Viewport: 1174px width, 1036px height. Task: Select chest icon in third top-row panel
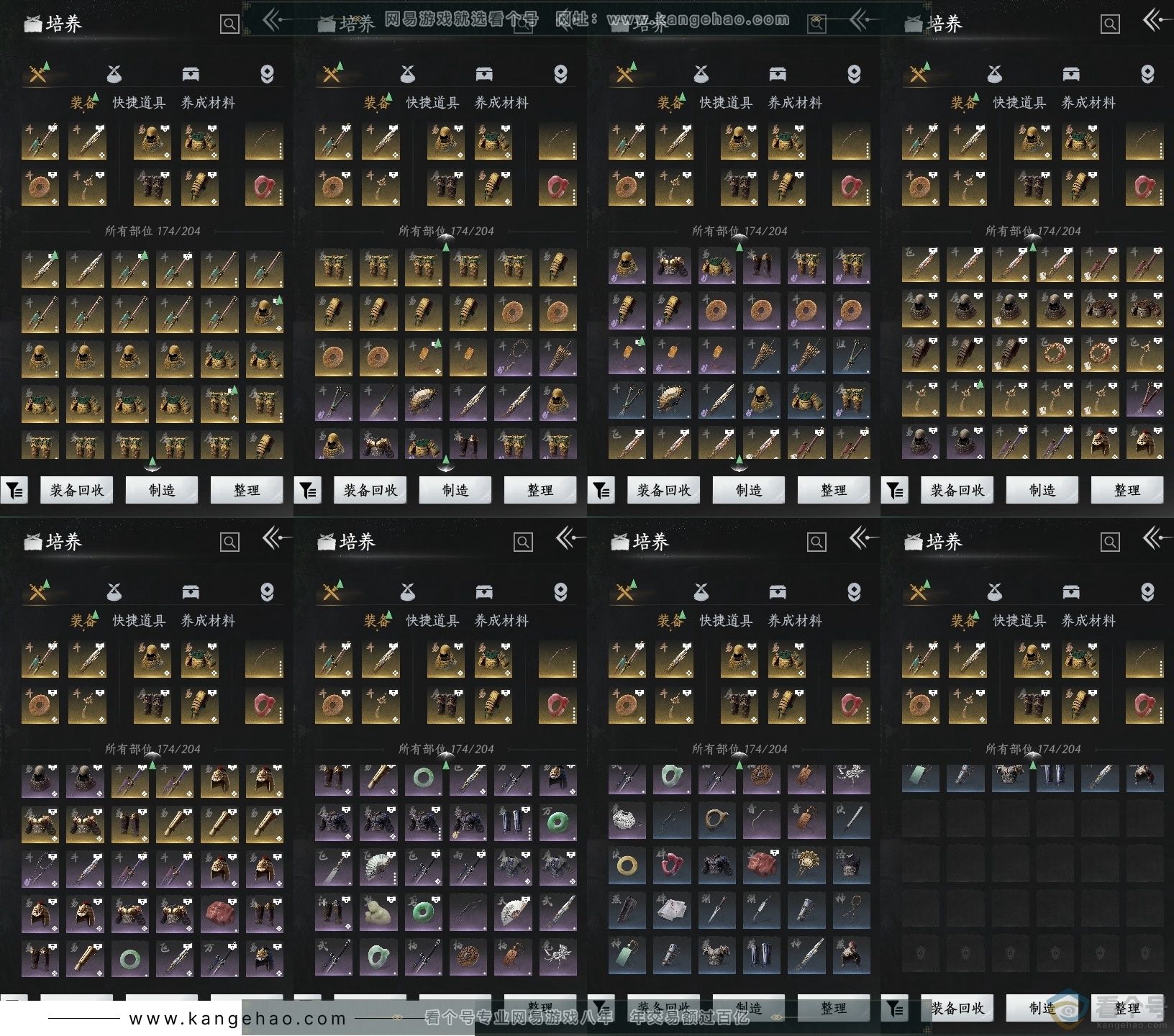pyautogui.click(x=778, y=73)
